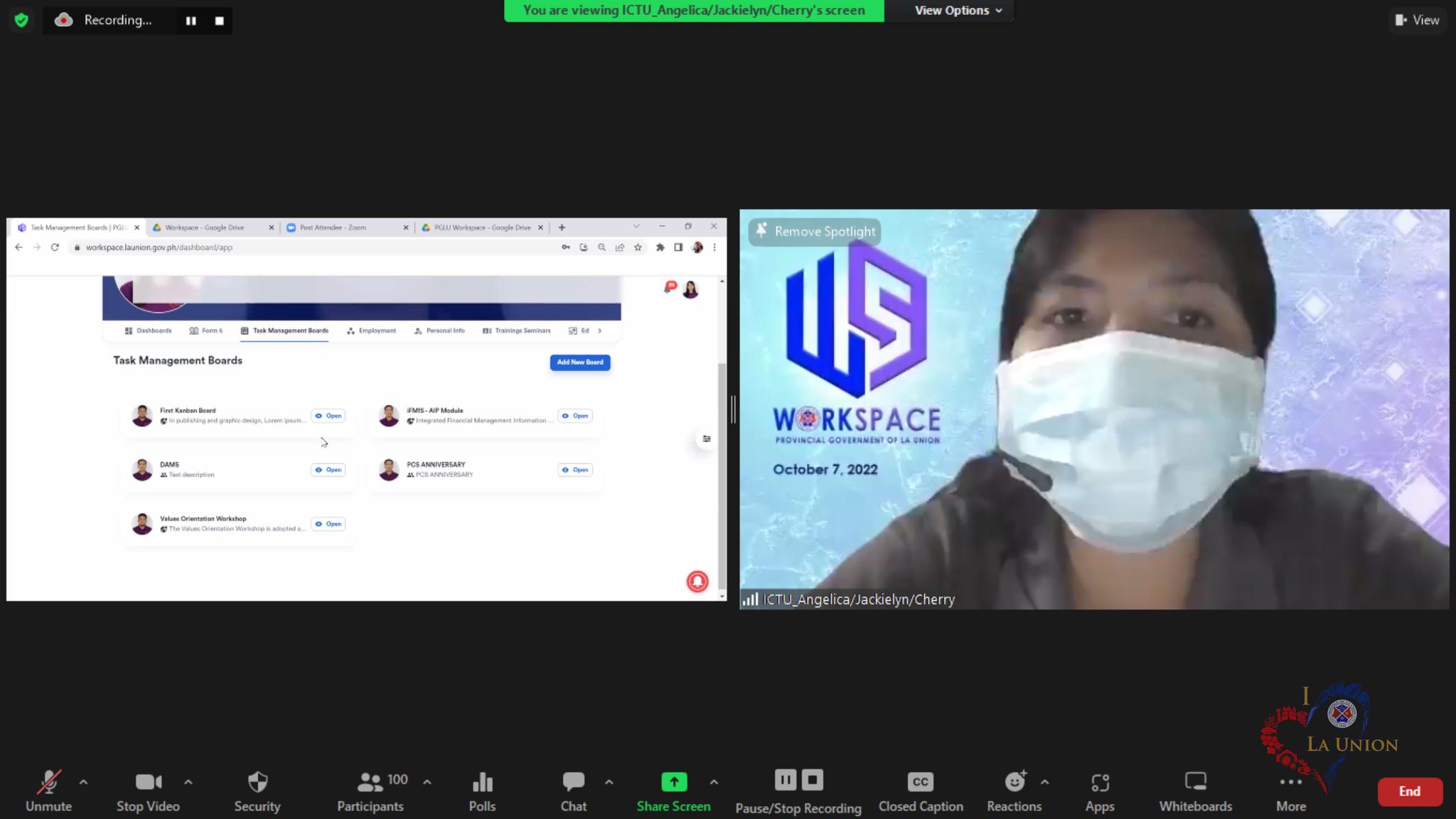Open Zoom Apps
Screen dimensions: 1456x819
(x=1100, y=791)
